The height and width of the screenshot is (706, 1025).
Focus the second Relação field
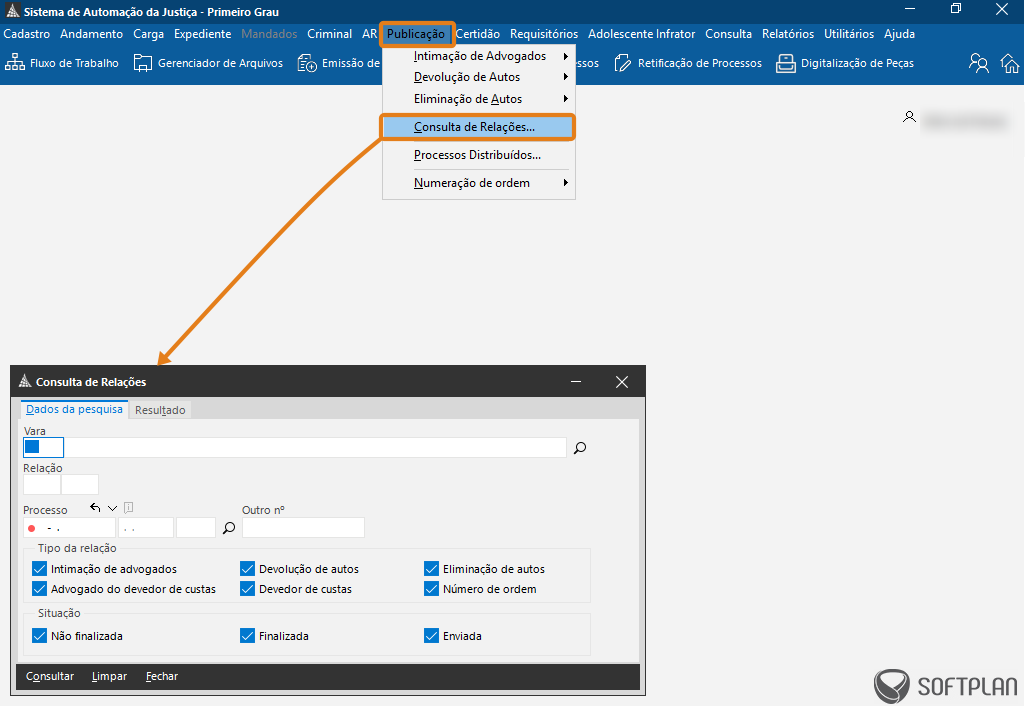[80, 484]
